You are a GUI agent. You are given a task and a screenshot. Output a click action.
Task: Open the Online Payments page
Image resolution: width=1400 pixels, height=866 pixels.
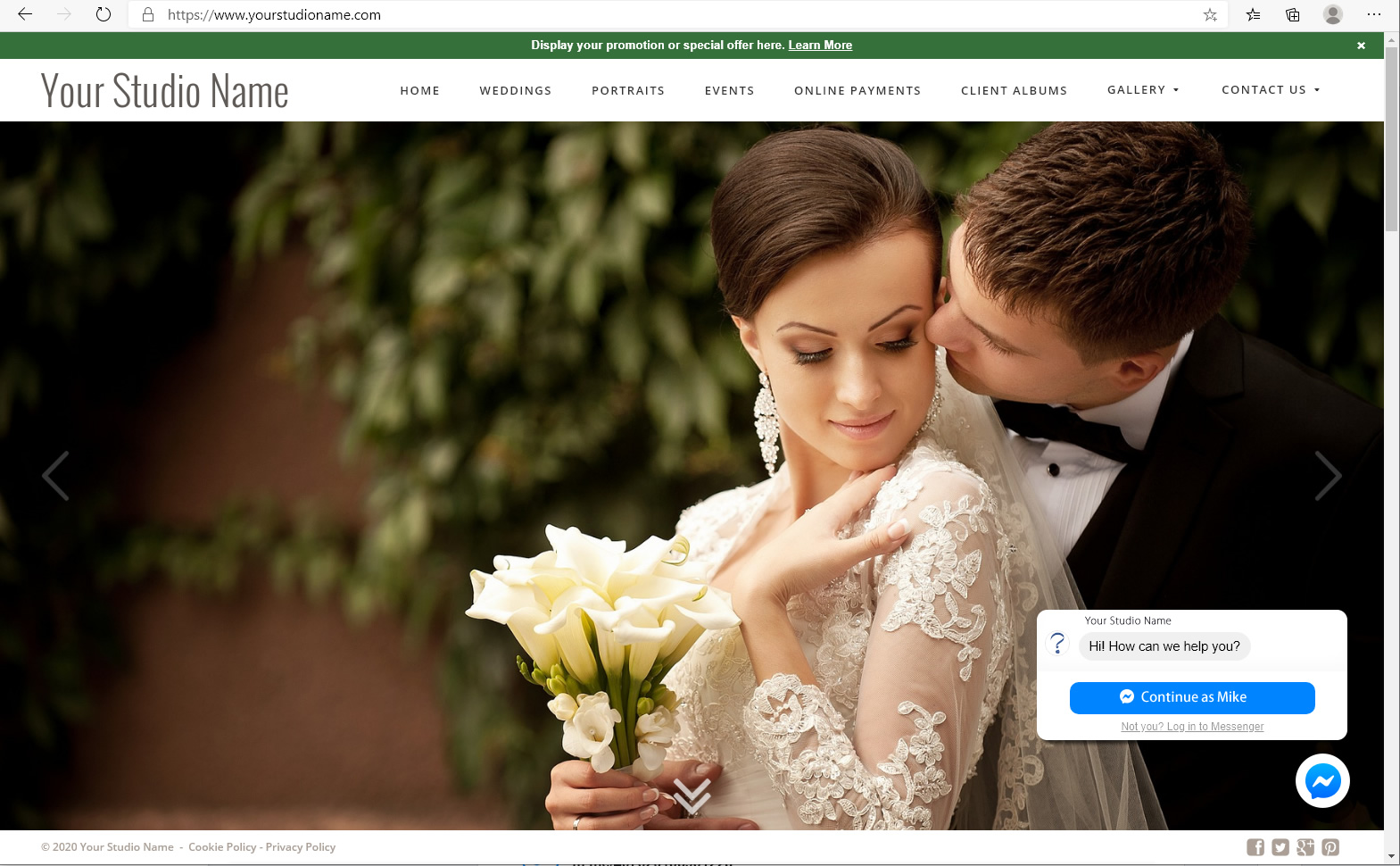point(857,91)
